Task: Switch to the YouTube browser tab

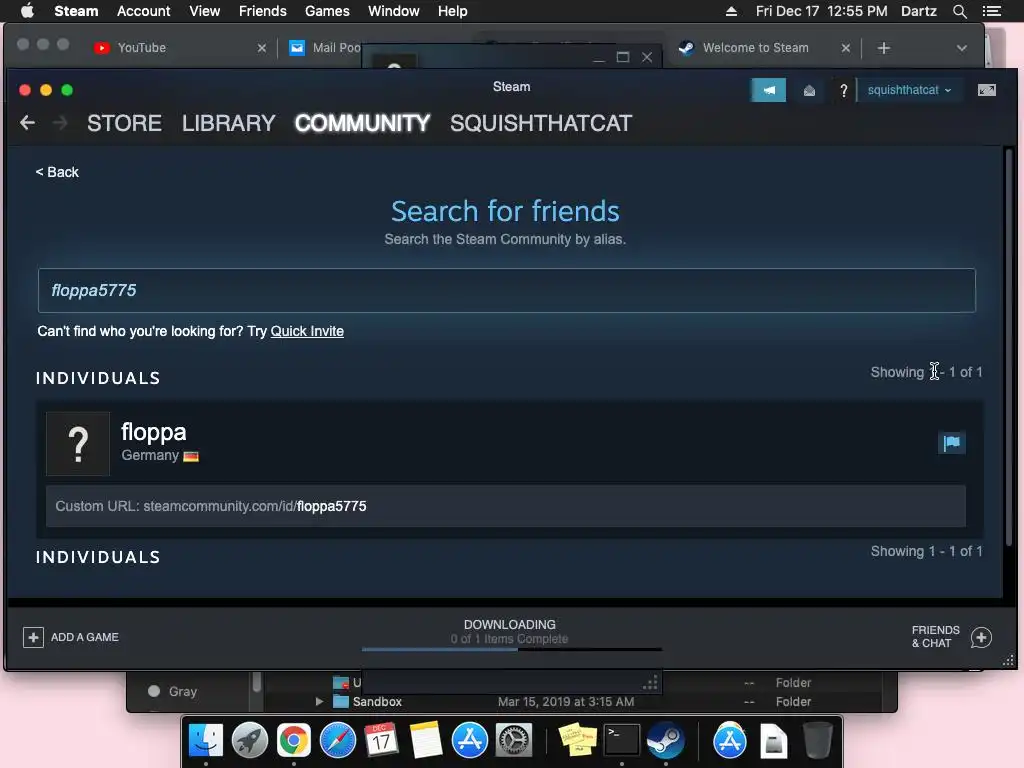Action: pyautogui.click(x=142, y=48)
